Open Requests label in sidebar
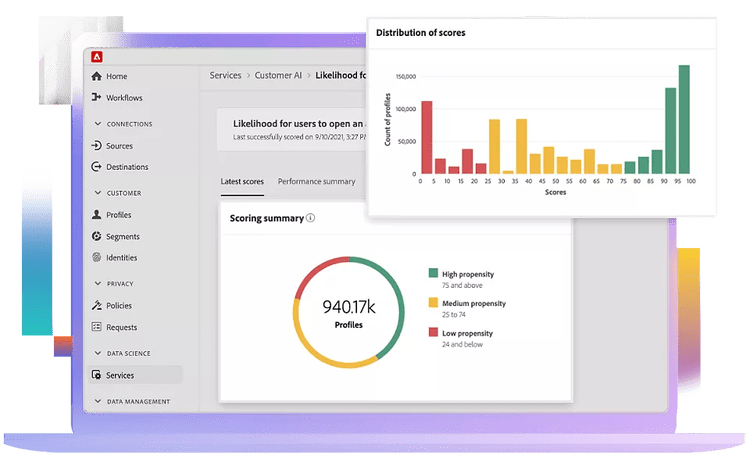The height and width of the screenshot is (470, 750). [x=121, y=328]
